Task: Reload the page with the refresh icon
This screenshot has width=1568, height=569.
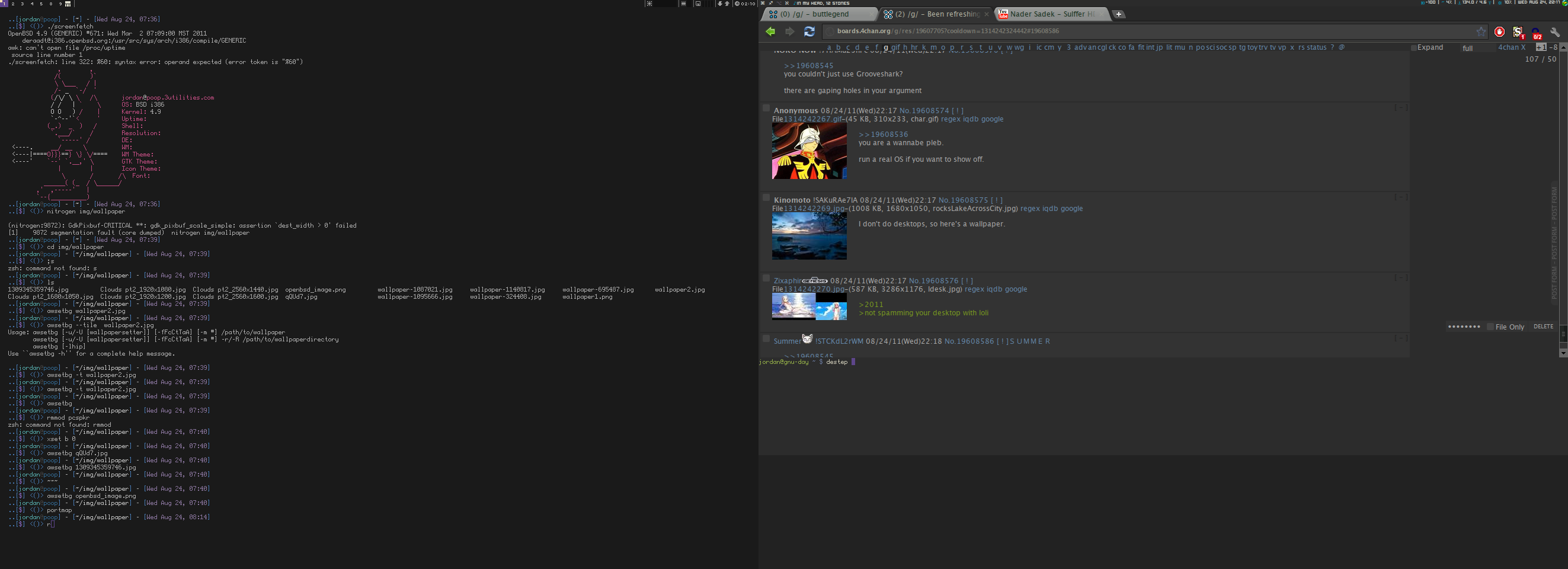Action: [x=809, y=31]
